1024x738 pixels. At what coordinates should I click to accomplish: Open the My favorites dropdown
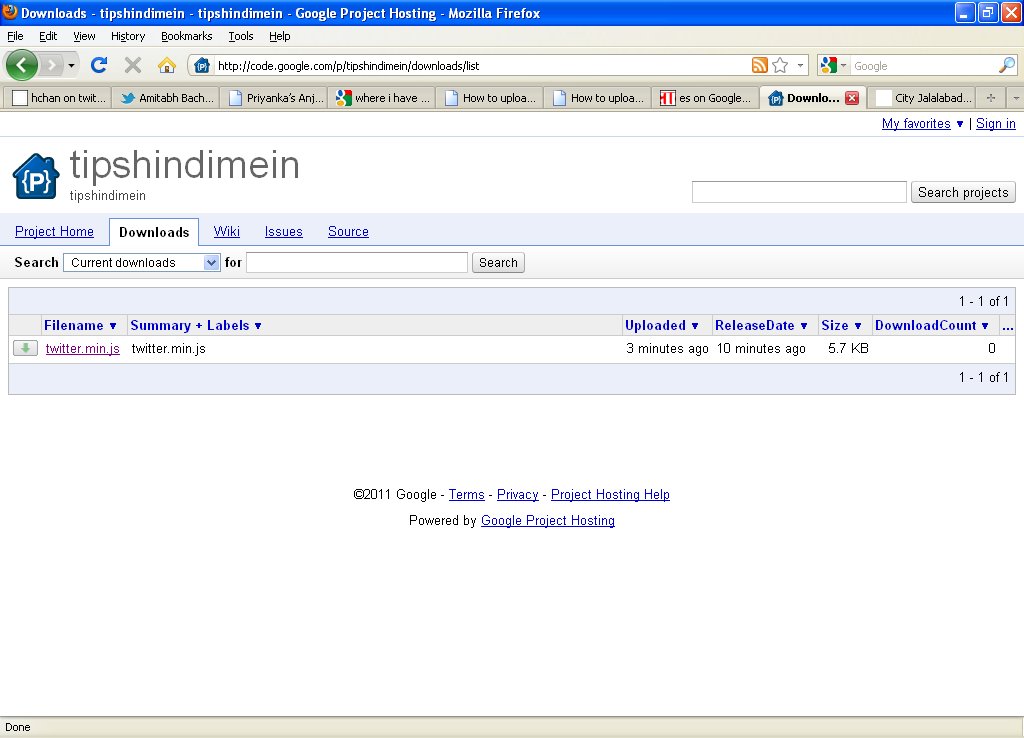coord(922,123)
